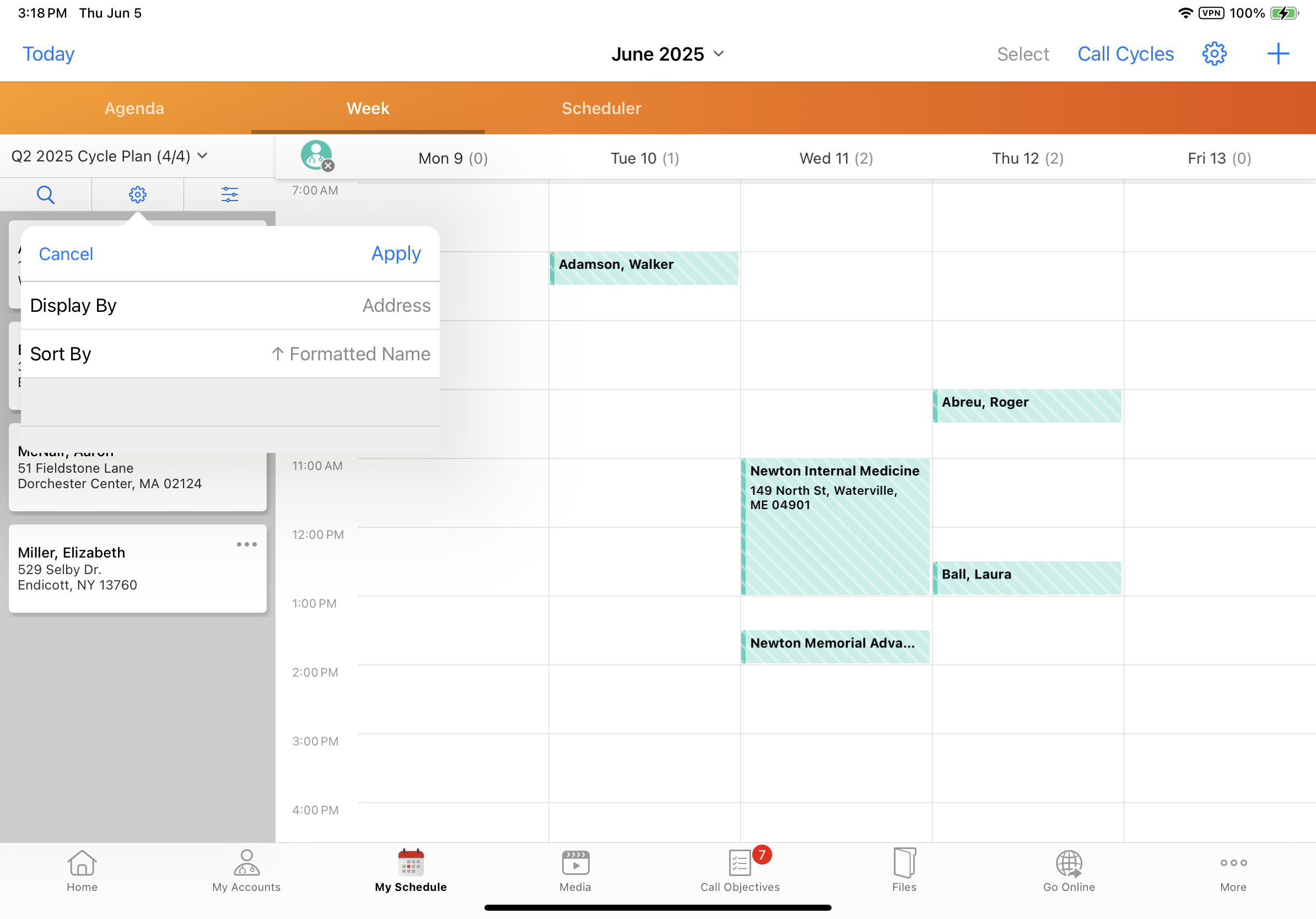This screenshot has width=1316, height=919.
Task: Click the filter sliders icon
Action: click(x=229, y=195)
